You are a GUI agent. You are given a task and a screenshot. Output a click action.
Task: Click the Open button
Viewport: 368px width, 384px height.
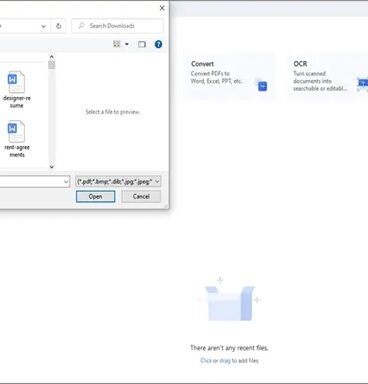(95, 196)
